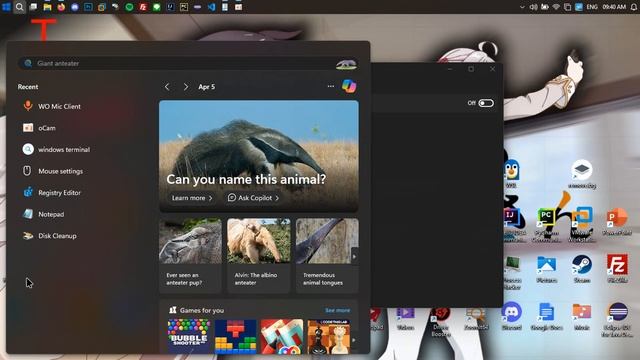Open the Google Docs desktop shortcut
Viewport: 640px width, 360px height.
(546, 316)
